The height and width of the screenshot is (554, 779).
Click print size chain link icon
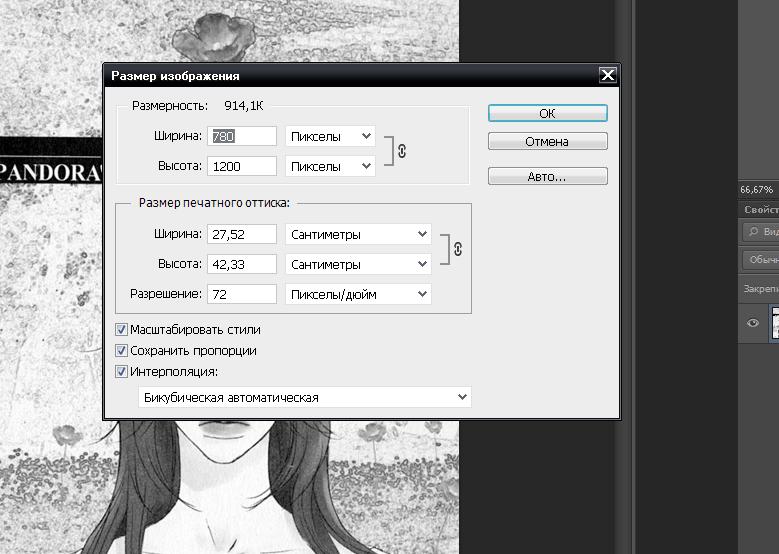tap(458, 249)
